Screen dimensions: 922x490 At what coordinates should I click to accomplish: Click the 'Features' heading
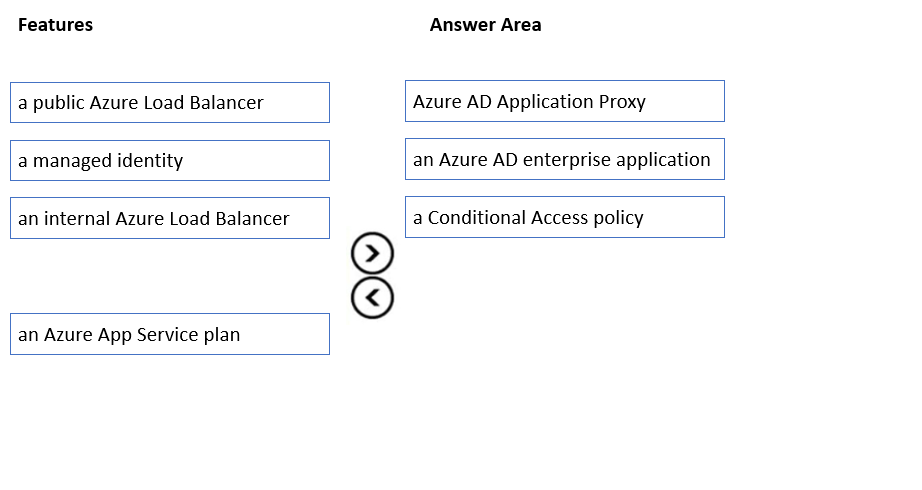pos(55,25)
